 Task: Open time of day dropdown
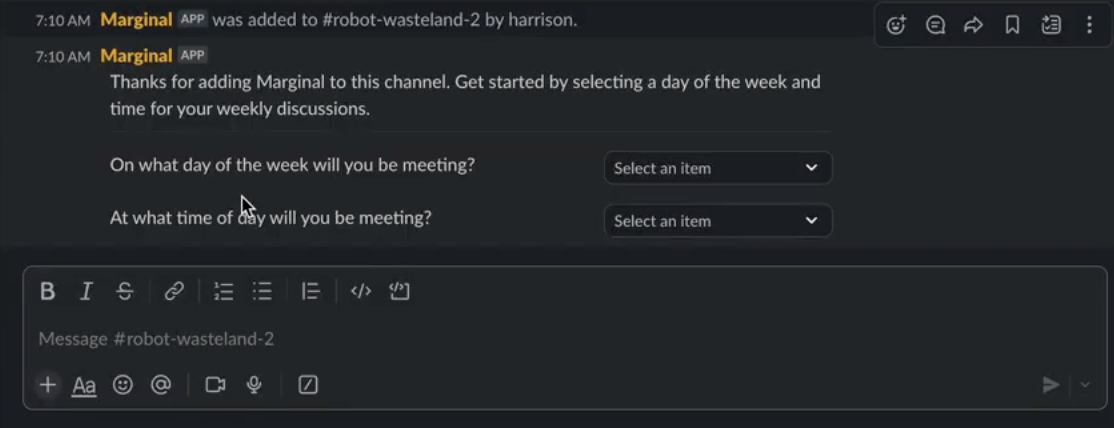point(718,221)
